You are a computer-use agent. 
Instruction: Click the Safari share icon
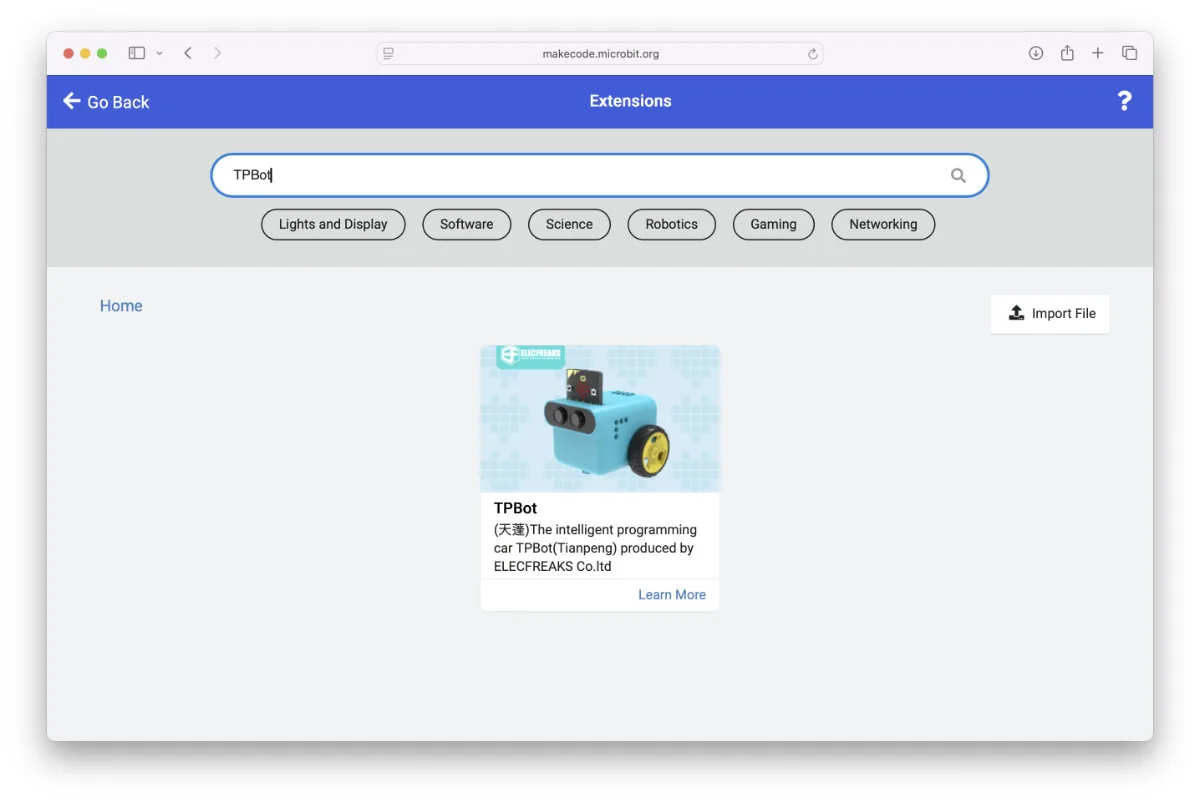click(1067, 53)
